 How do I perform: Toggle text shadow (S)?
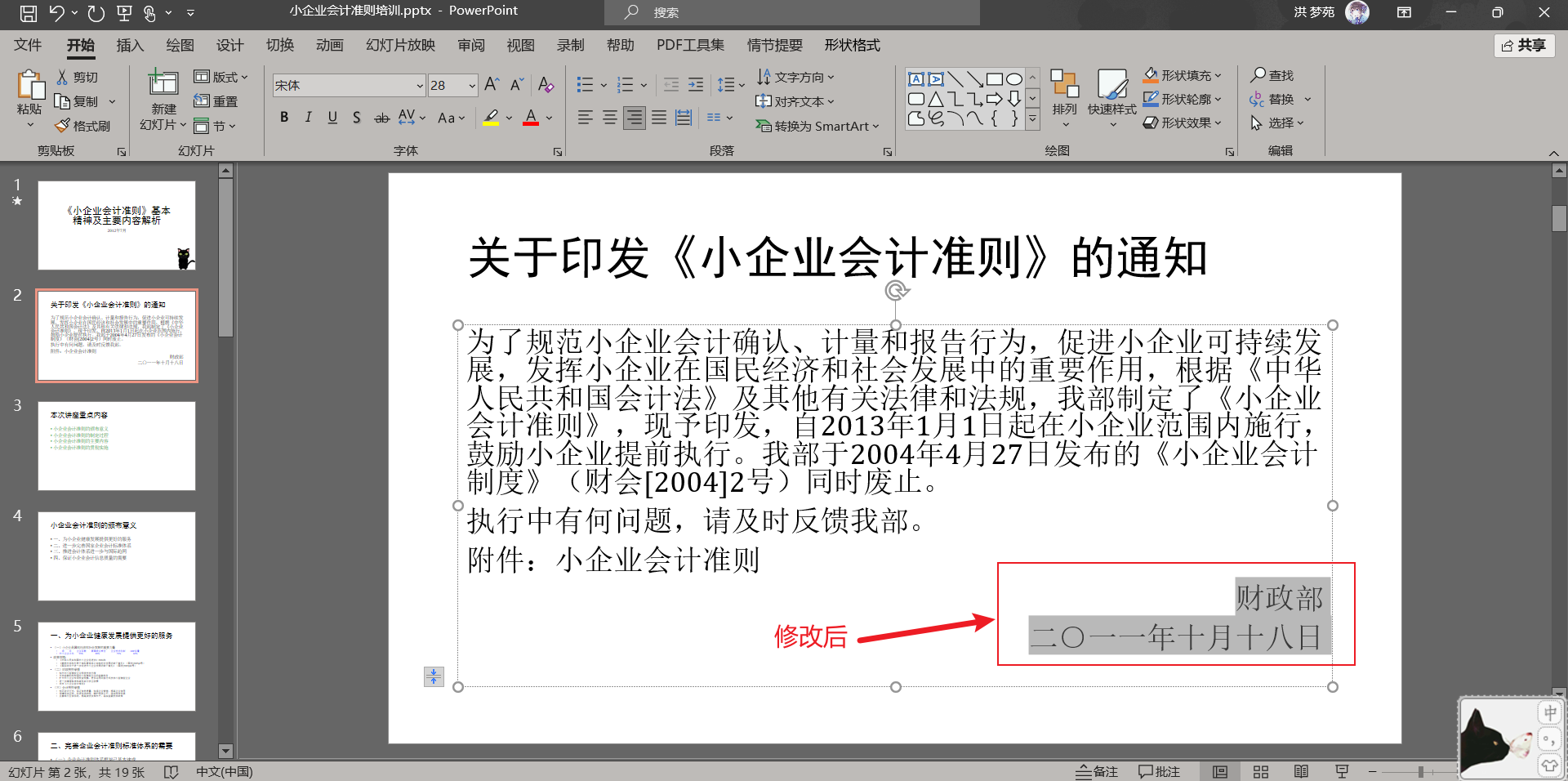tap(357, 118)
